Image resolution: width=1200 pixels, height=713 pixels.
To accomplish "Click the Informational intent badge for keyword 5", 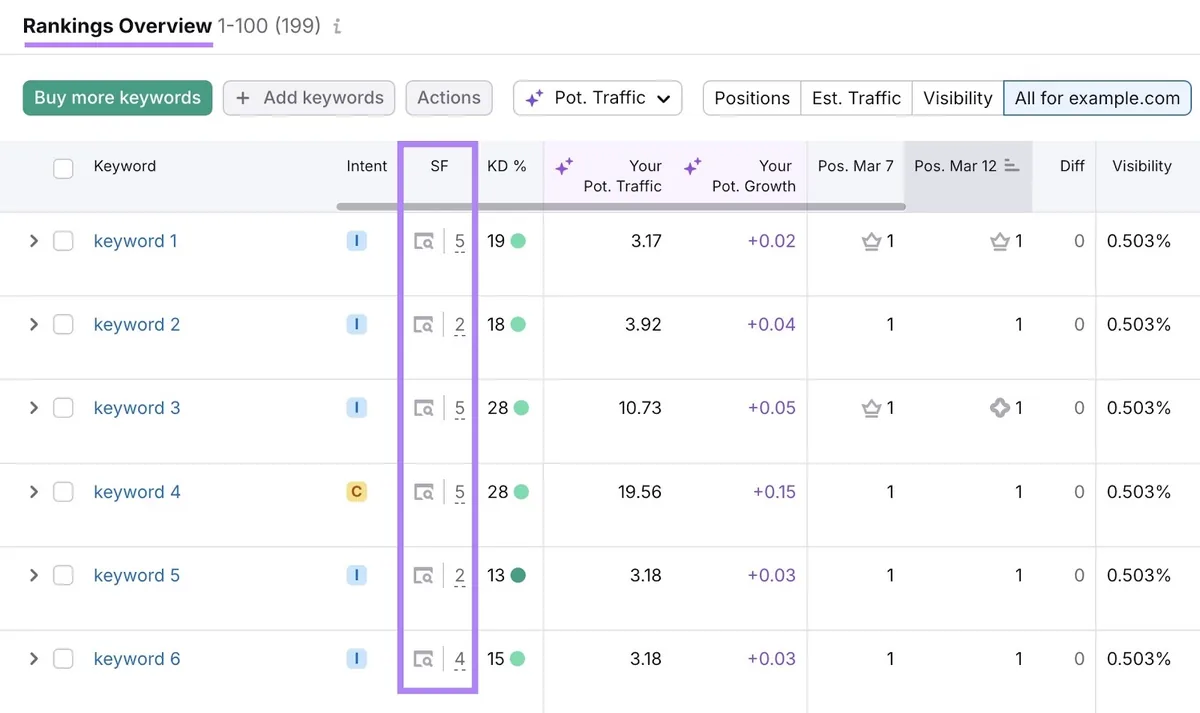I will click(356, 575).
